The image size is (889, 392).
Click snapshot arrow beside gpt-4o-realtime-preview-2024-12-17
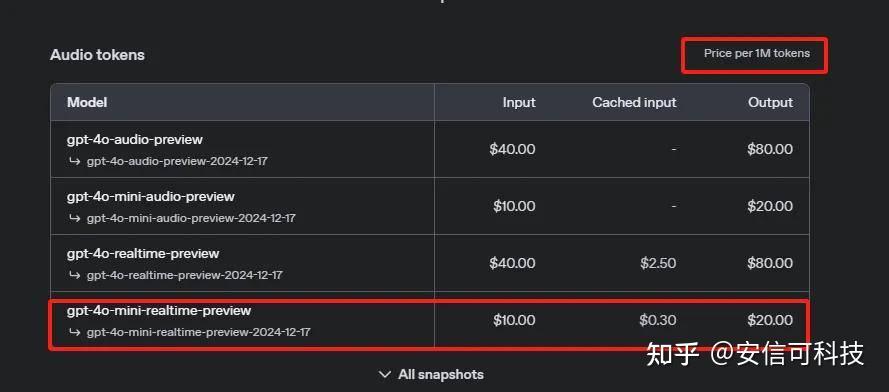pos(74,275)
